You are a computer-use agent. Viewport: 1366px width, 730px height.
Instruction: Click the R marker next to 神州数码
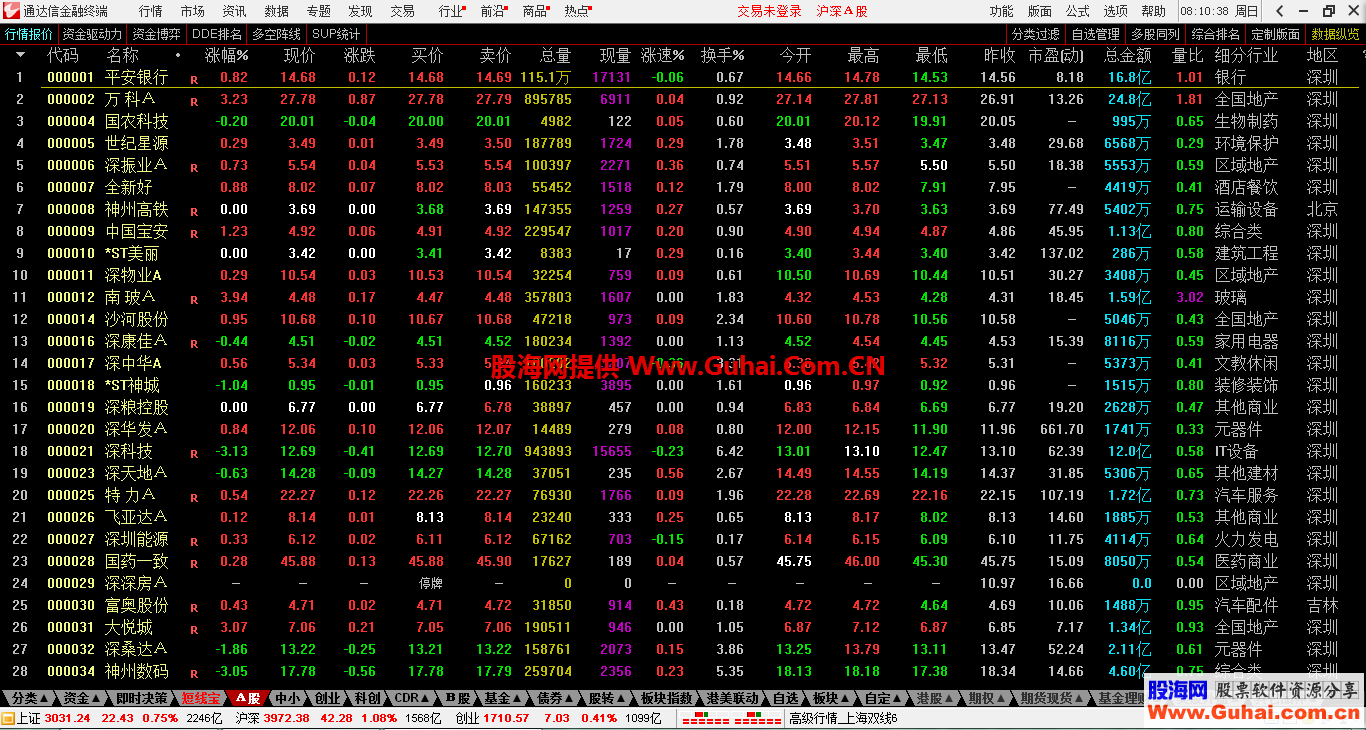[194, 673]
